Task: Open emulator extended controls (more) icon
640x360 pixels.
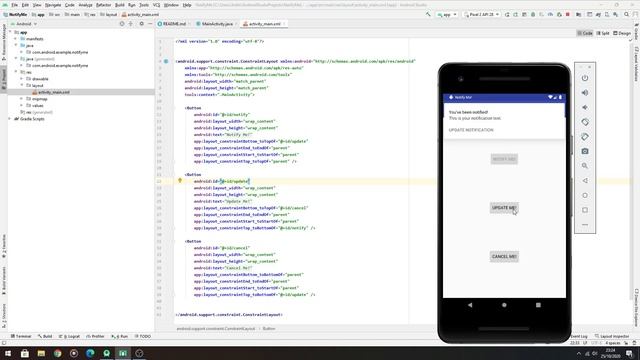Action: tap(585, 224)
